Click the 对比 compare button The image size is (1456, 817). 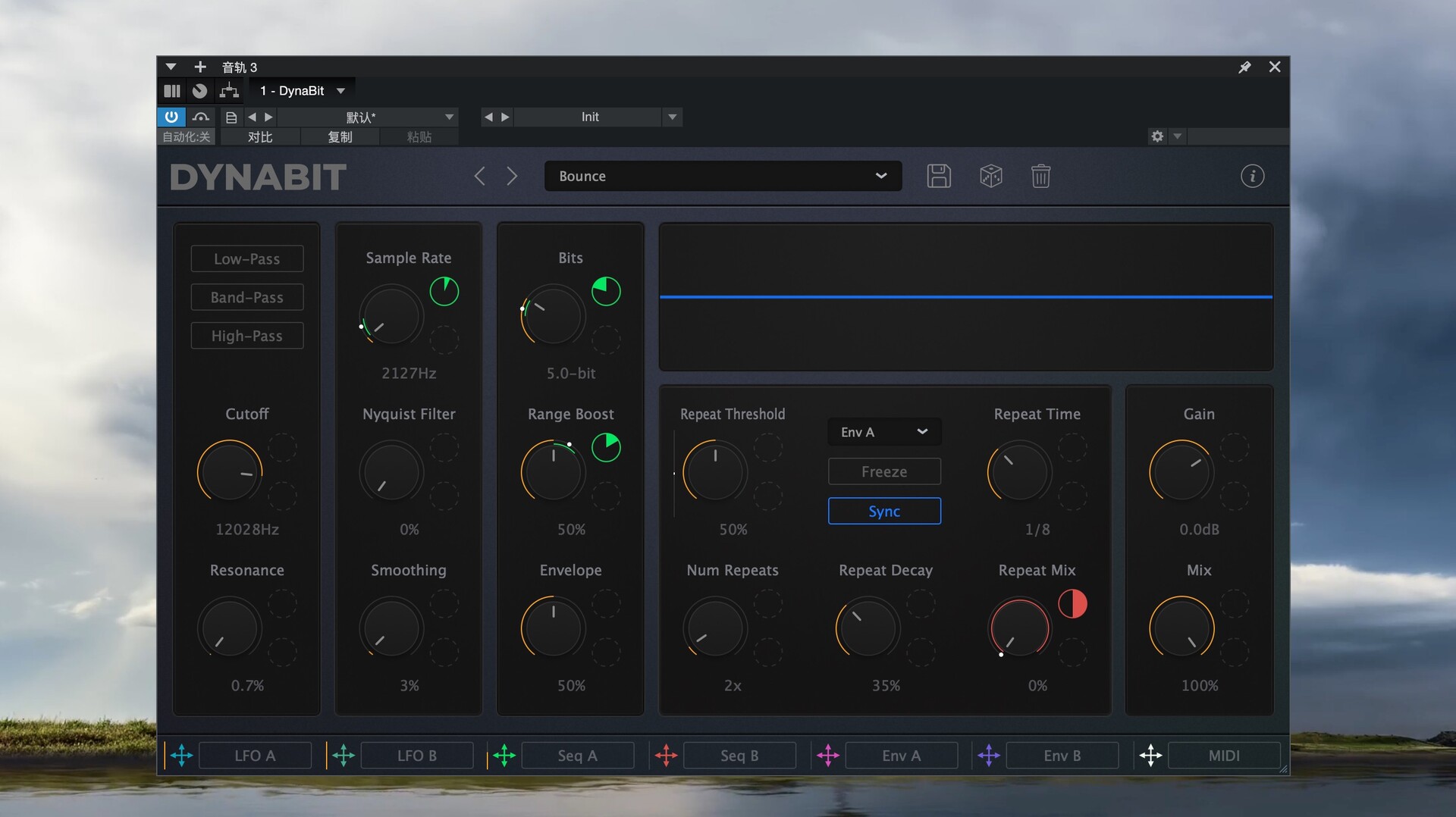point(260,137)
